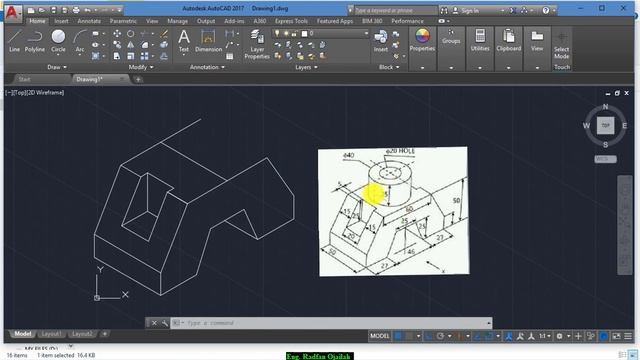
Task: Expand the Layers panel
Action: click(x=307, y=67)
